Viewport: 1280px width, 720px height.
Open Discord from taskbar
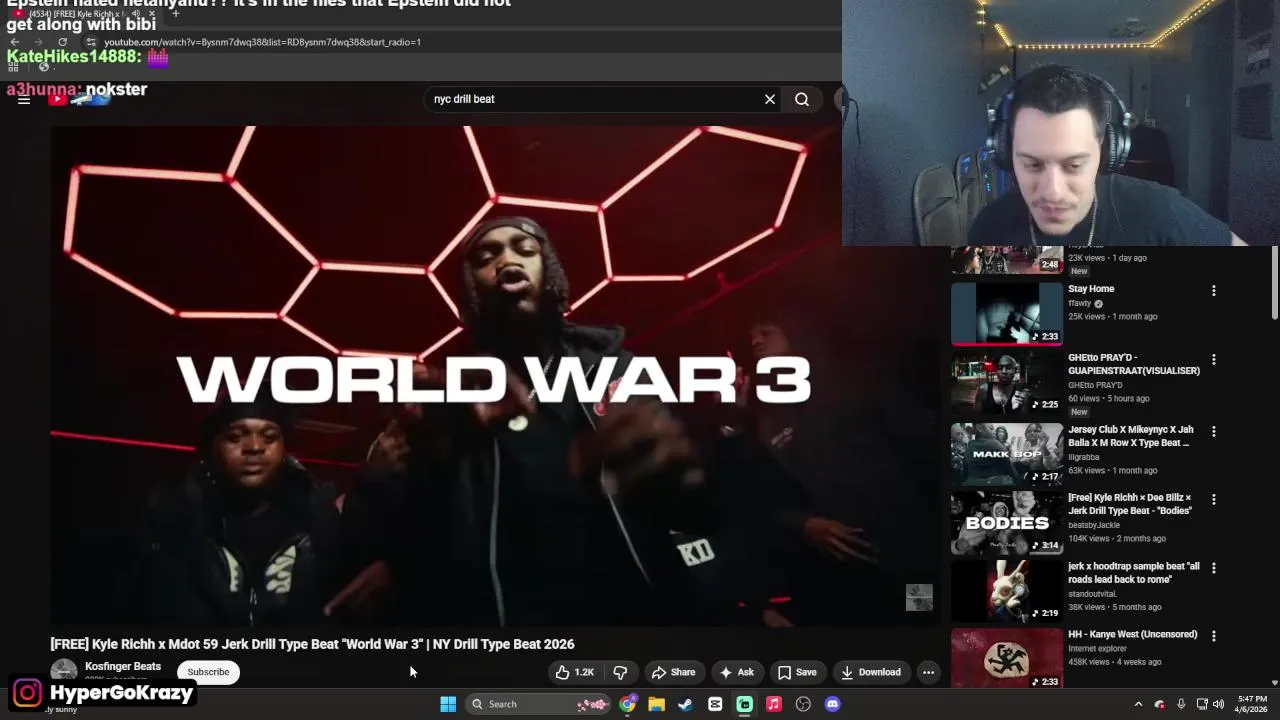click(832, 704)
